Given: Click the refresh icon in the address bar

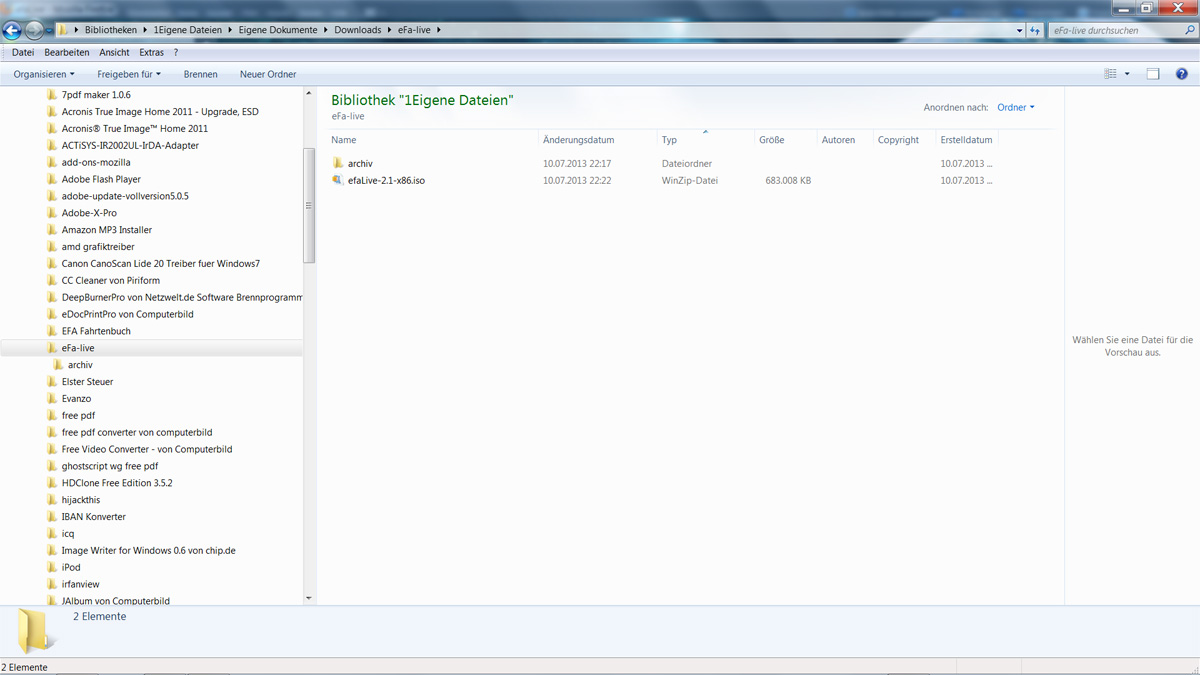Looking at the screenshot, I should 1033,29.
